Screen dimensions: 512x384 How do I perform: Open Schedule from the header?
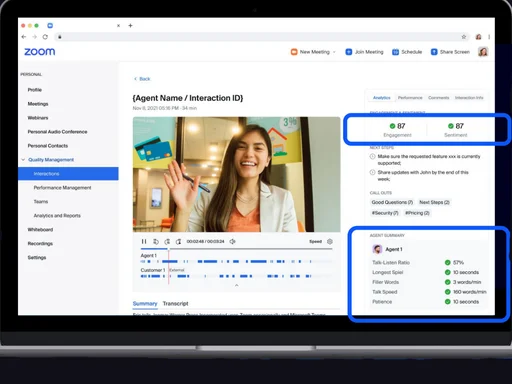407,52
